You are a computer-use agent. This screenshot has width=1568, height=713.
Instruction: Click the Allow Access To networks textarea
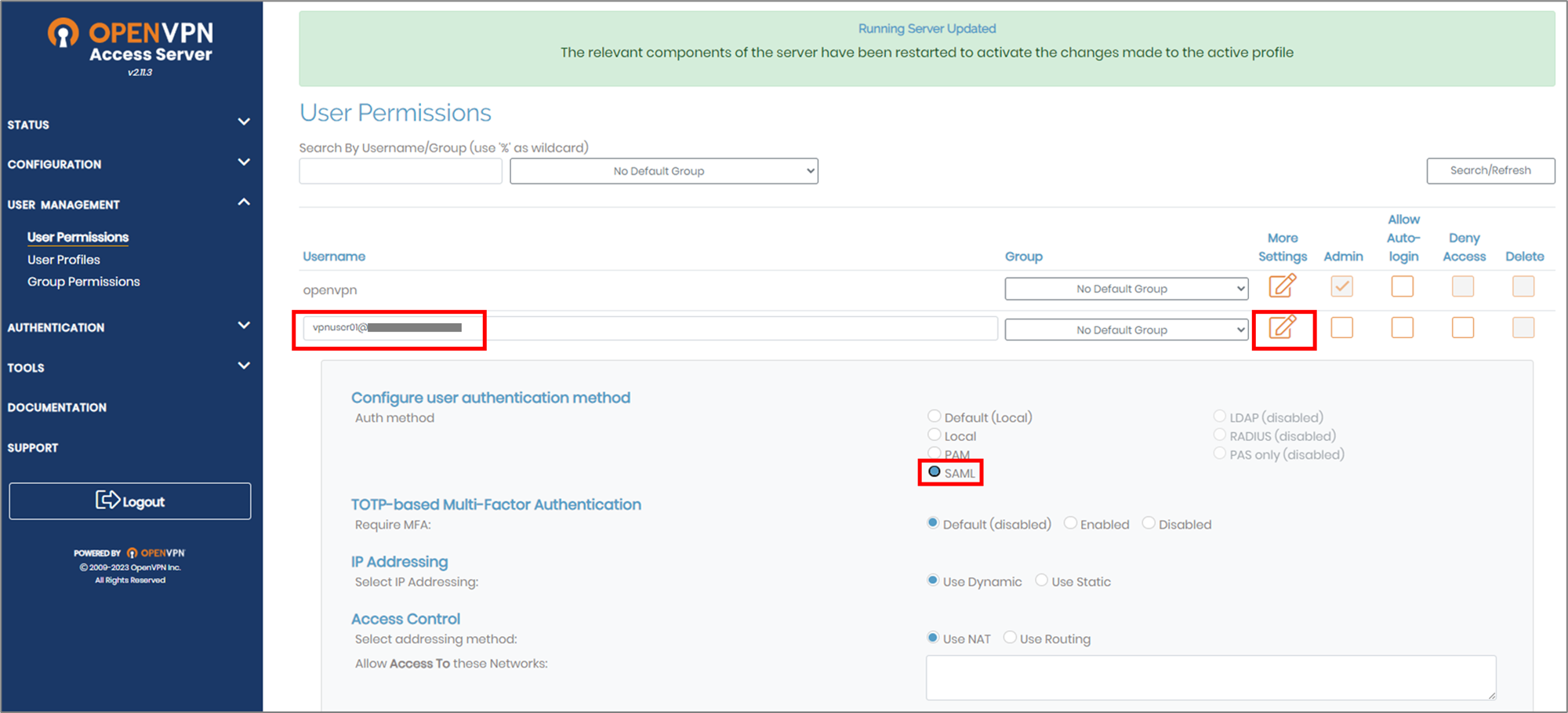[x=1210, y=677]
